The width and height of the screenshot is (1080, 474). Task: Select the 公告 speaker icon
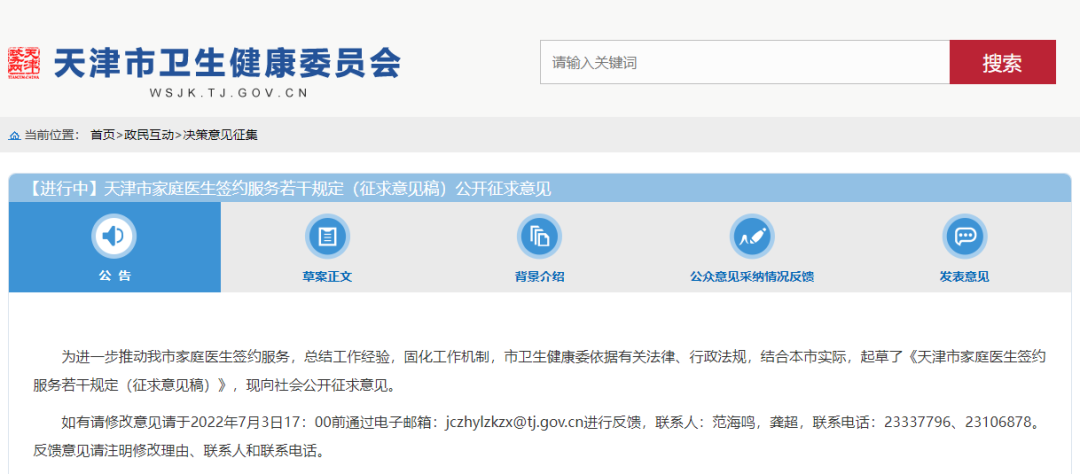114,236
